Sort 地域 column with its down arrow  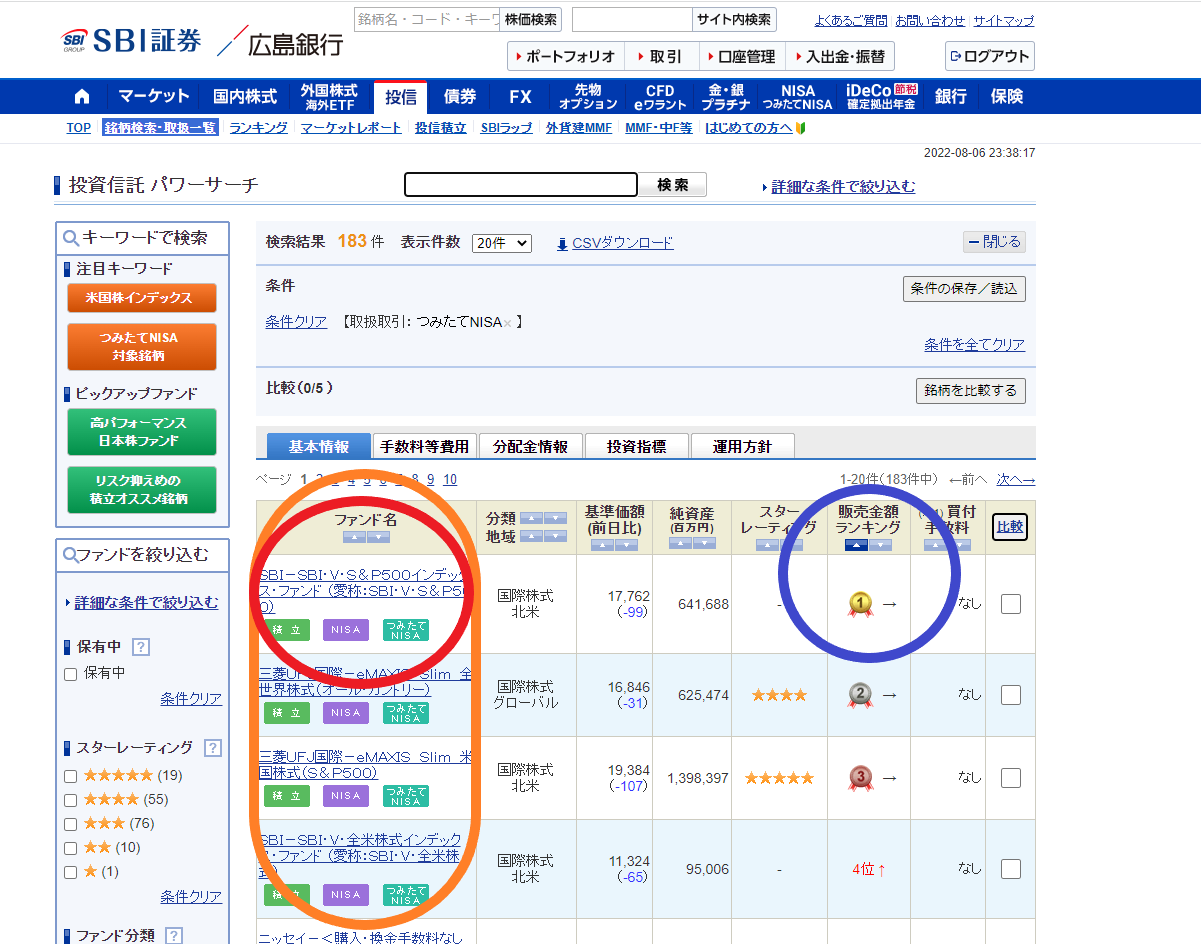coord(555,536)
